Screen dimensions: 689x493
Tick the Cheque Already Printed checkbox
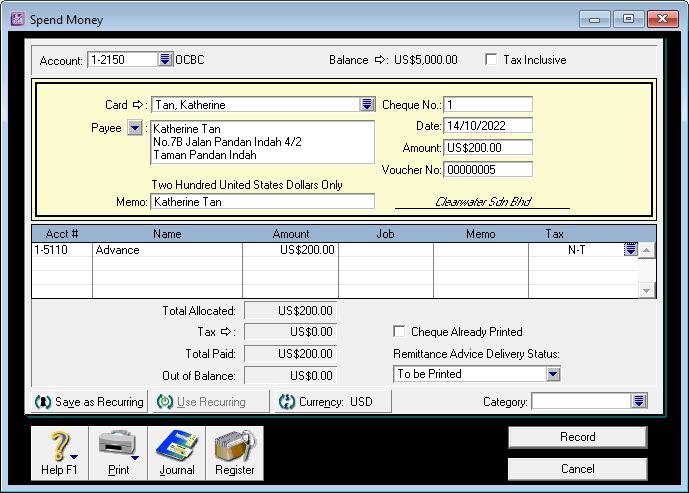(401, 332)
